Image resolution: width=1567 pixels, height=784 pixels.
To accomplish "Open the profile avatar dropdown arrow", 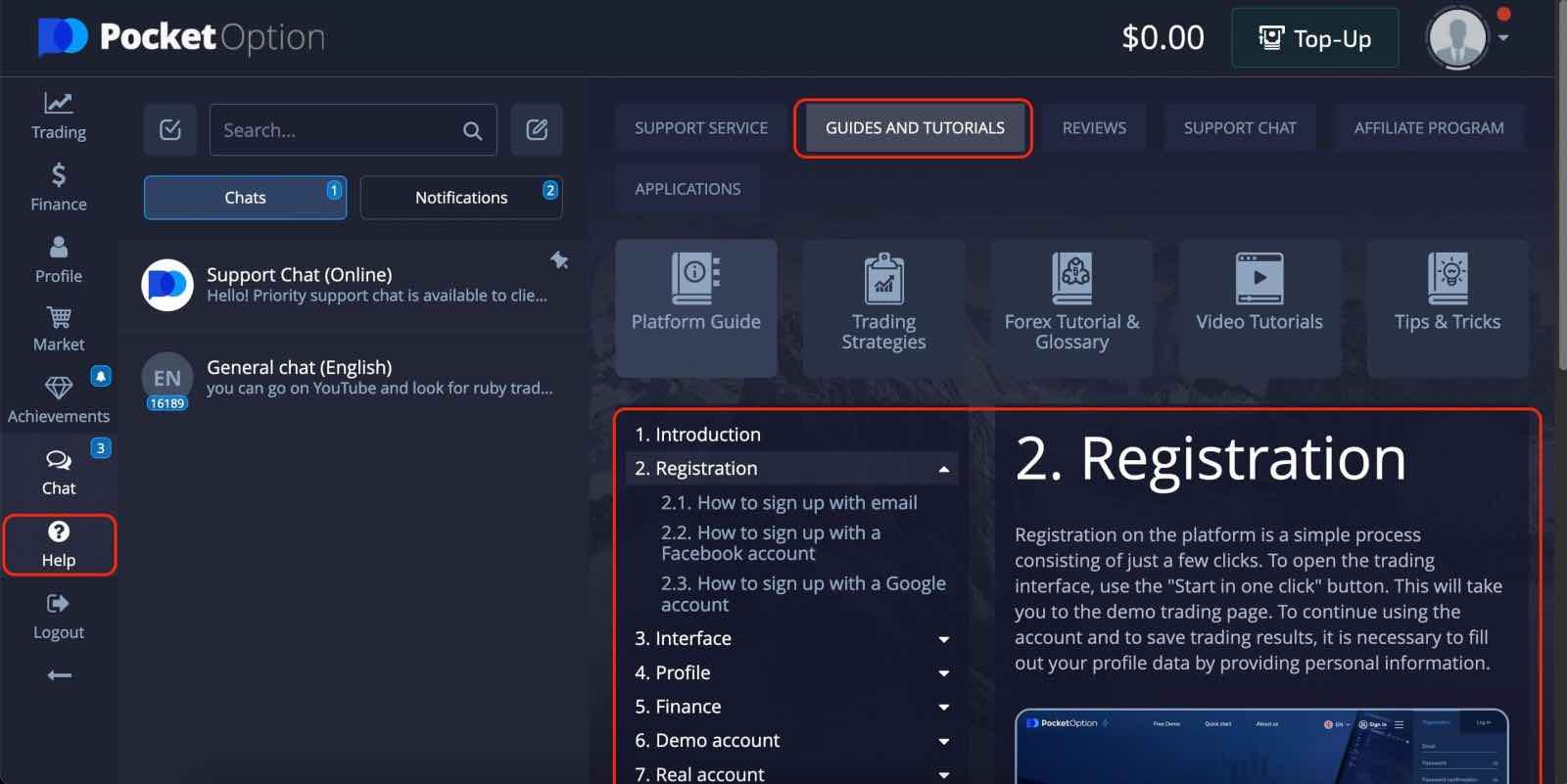I will tap(1503, 38).
